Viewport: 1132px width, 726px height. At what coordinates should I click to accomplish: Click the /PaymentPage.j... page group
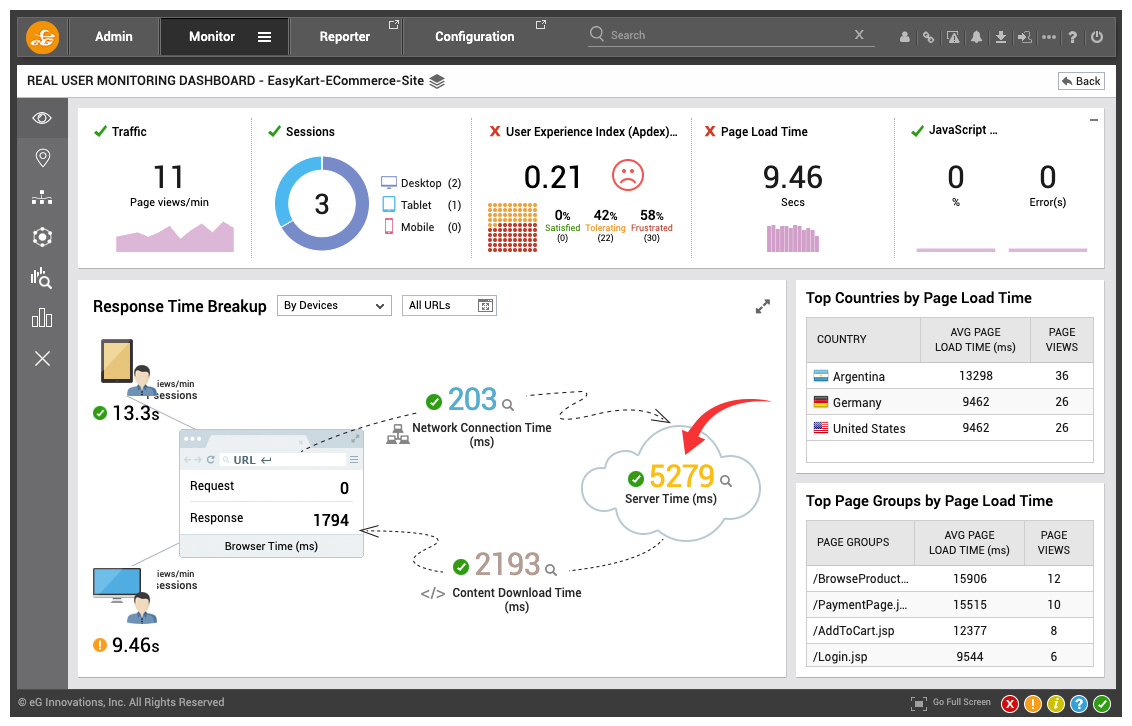click(860, 605)
